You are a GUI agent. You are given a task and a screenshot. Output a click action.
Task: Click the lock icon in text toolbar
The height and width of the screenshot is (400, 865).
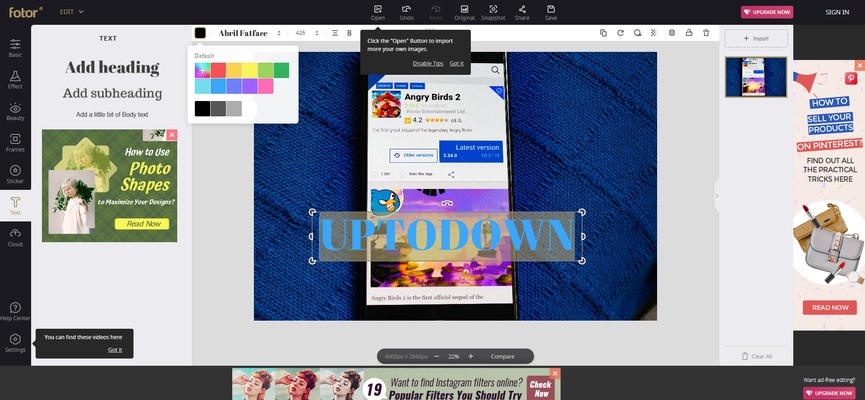(688, 33)
